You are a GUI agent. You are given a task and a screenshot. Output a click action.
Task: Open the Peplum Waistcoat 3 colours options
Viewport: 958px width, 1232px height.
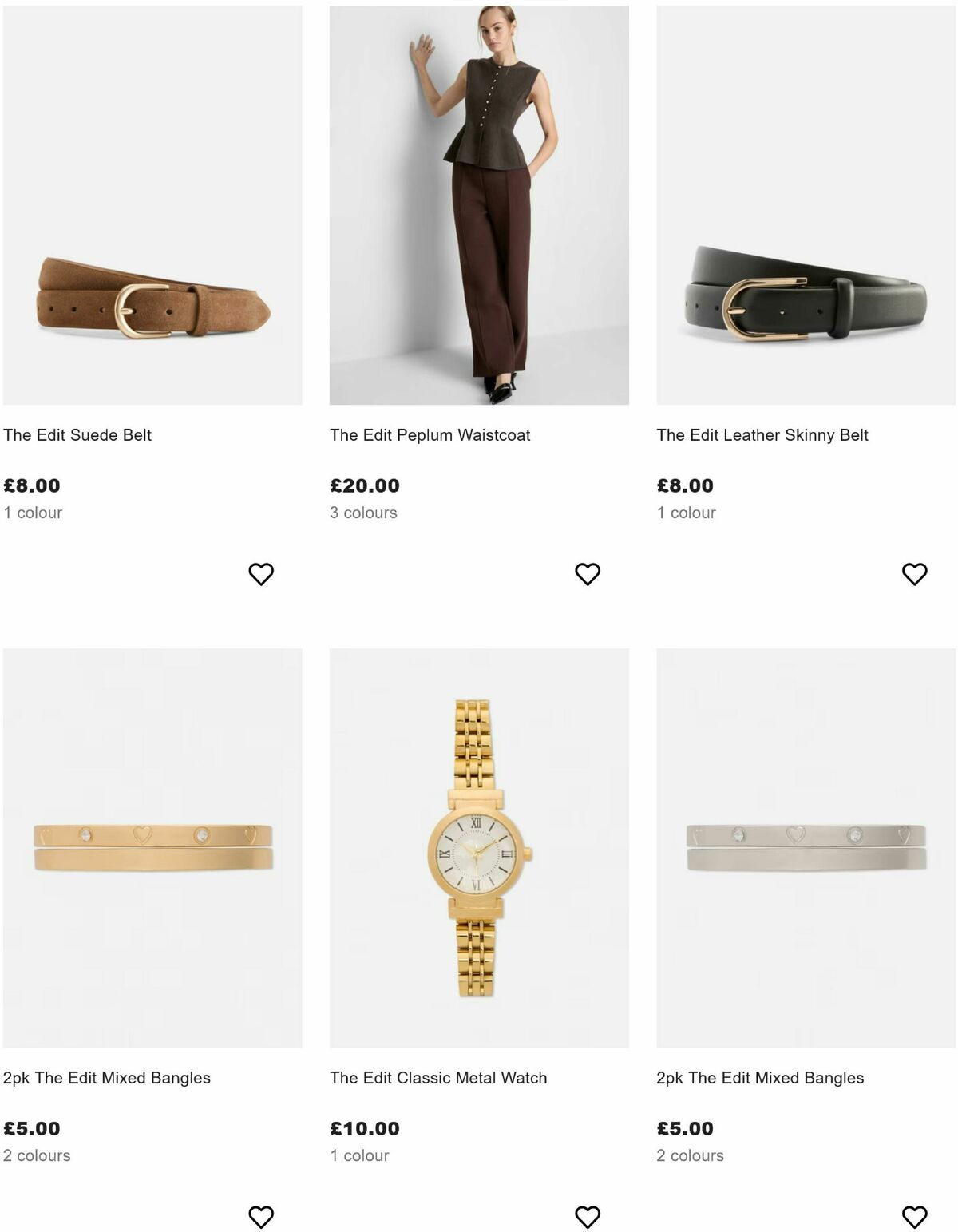click(363, 513)
